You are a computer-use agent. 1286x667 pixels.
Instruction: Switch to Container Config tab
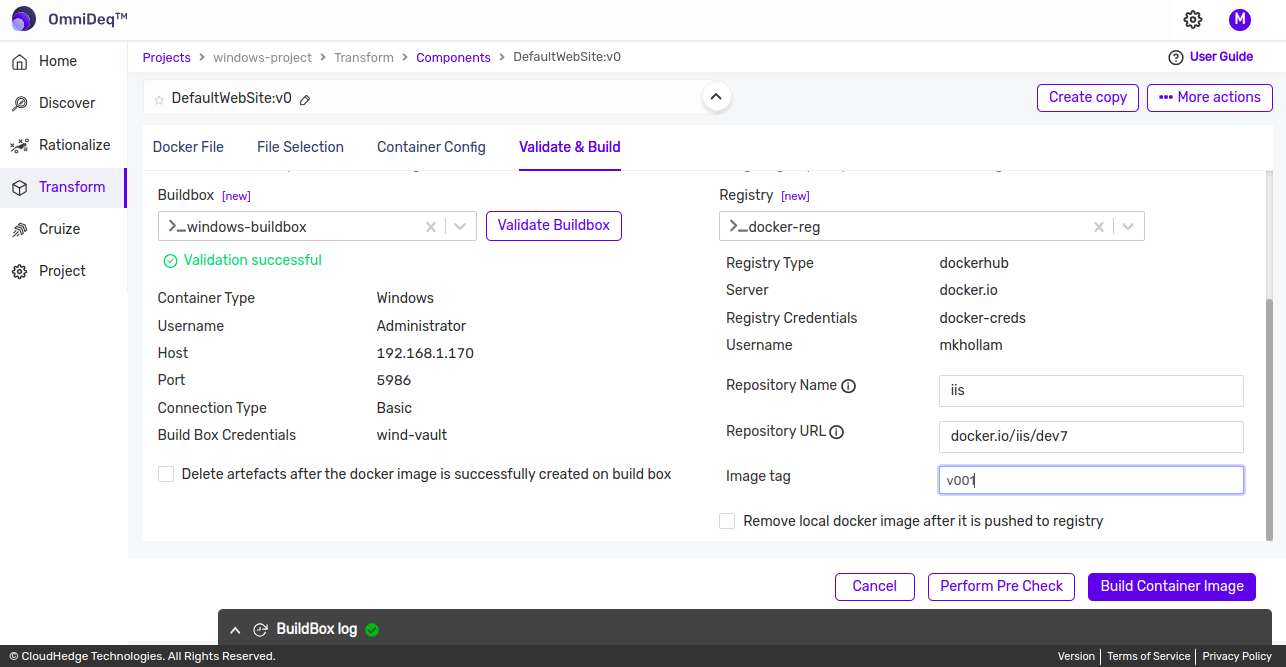coord(431,147)
